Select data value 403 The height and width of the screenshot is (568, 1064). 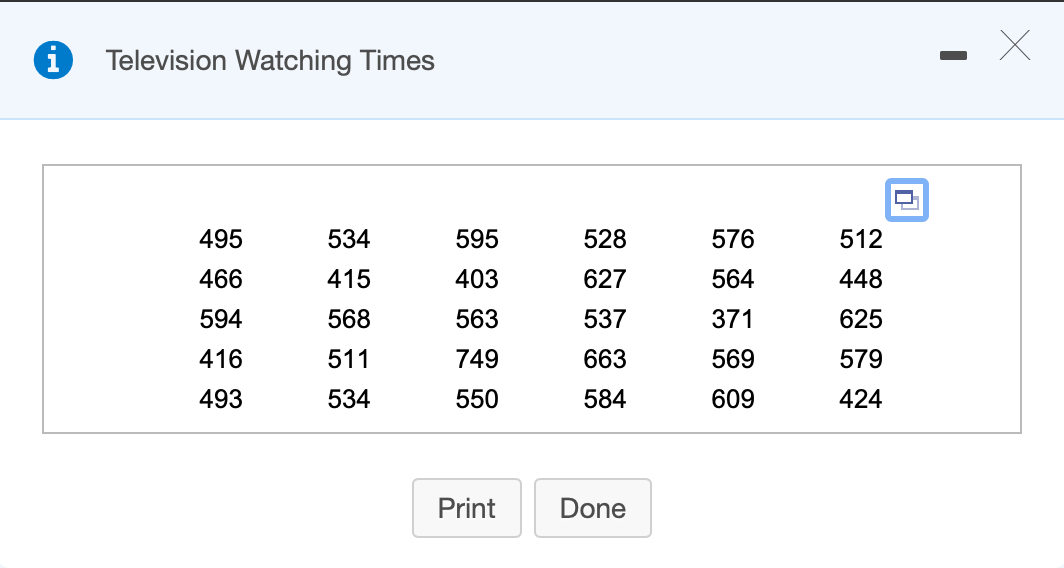477,279
